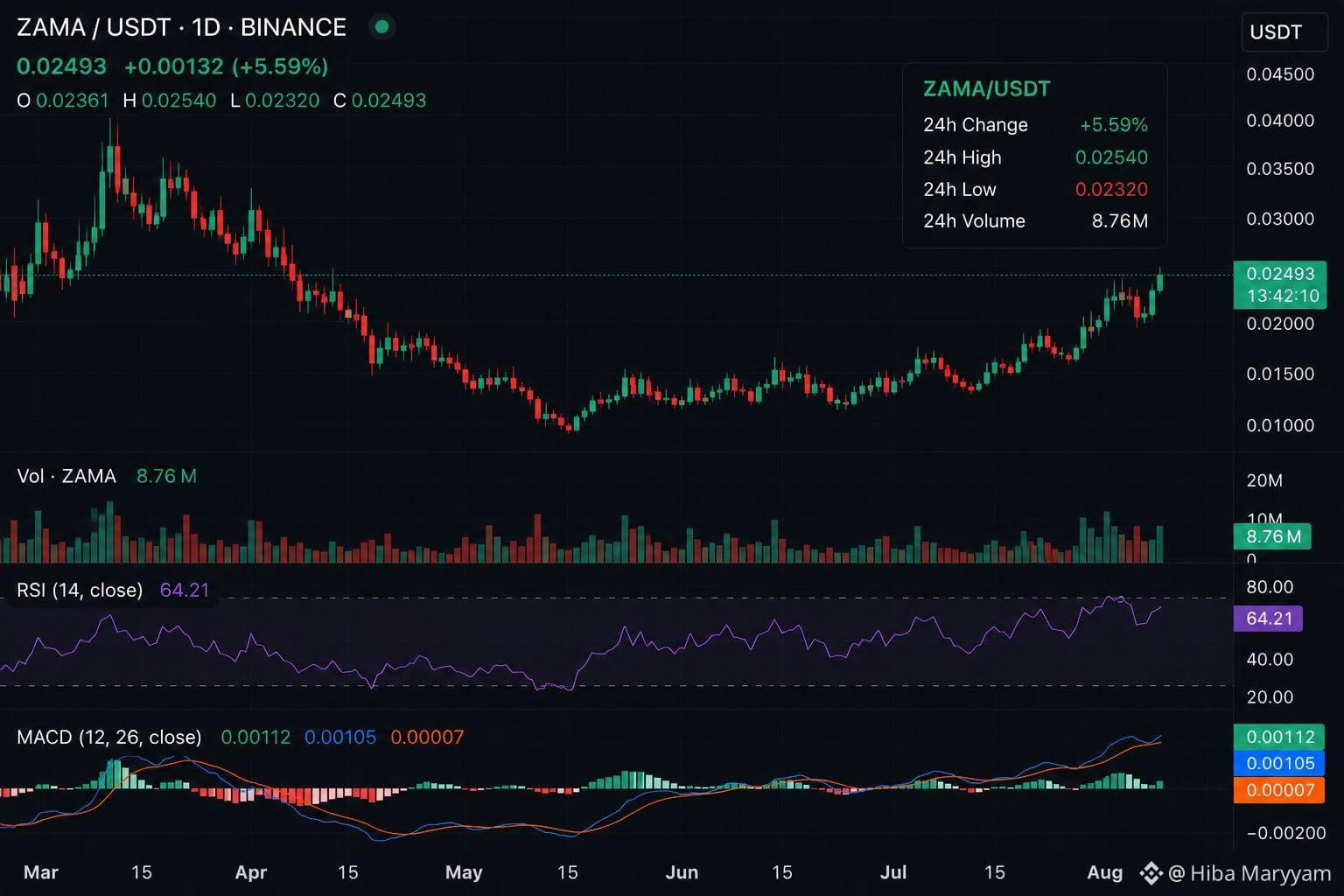Click the Jul label on the time axis

pos(893,872)
